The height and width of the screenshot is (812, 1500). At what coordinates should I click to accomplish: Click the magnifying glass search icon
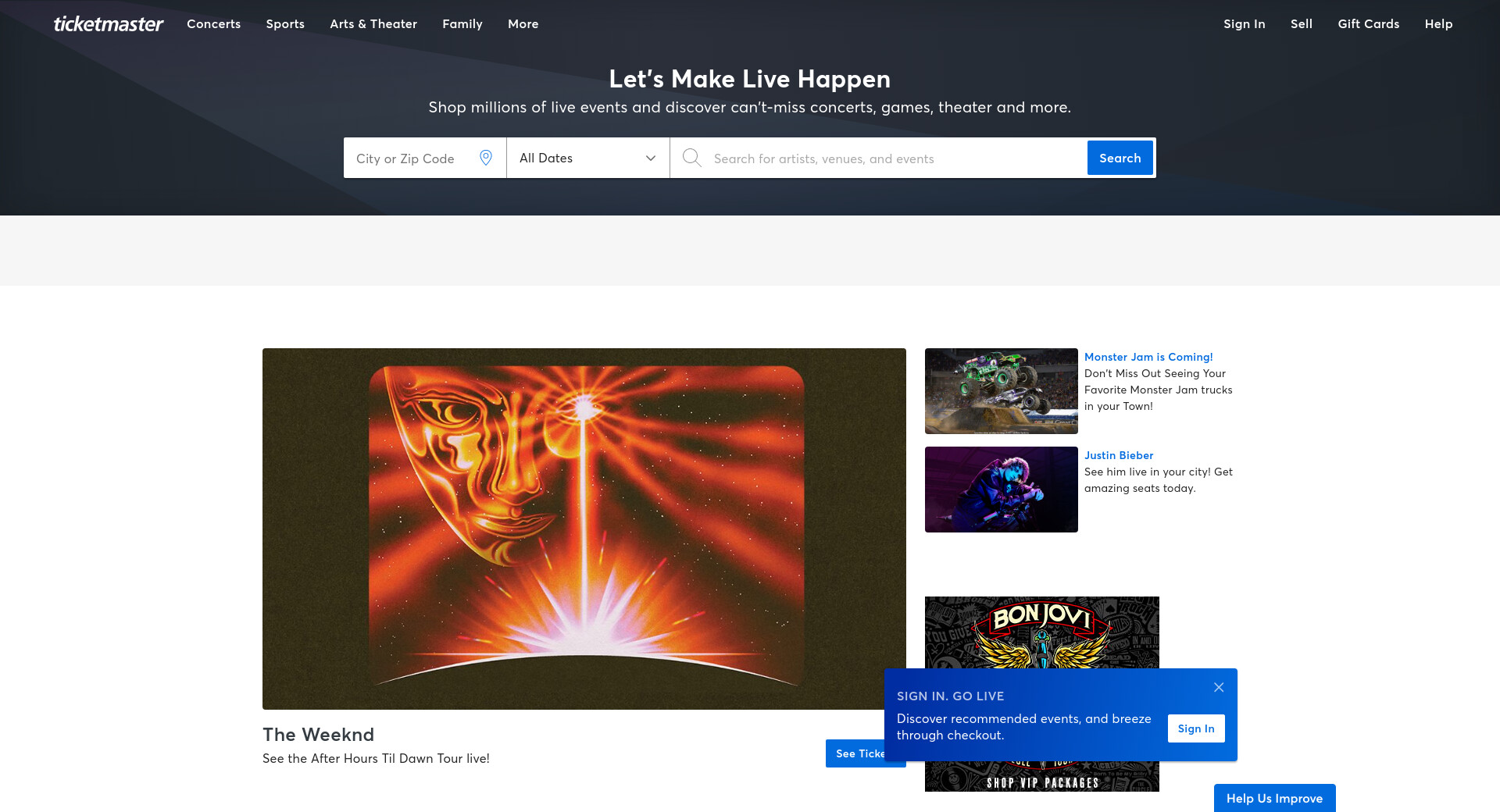(x=691, y=158)
